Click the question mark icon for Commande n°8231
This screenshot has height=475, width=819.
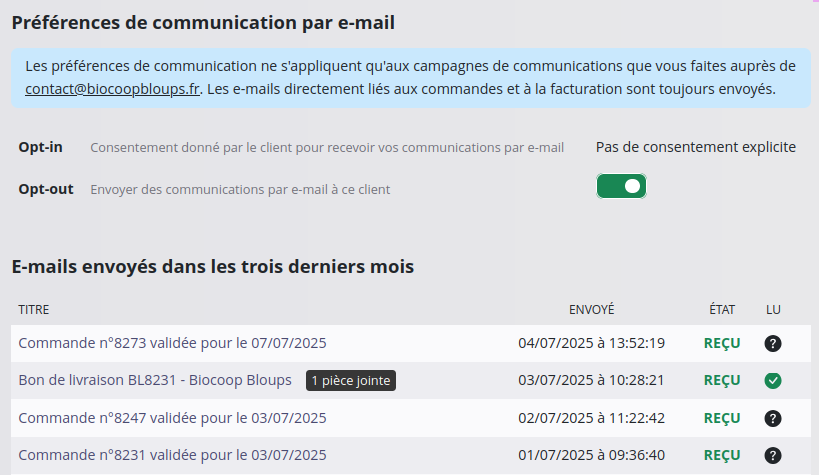pyautogui.click(x=773, y=455)
